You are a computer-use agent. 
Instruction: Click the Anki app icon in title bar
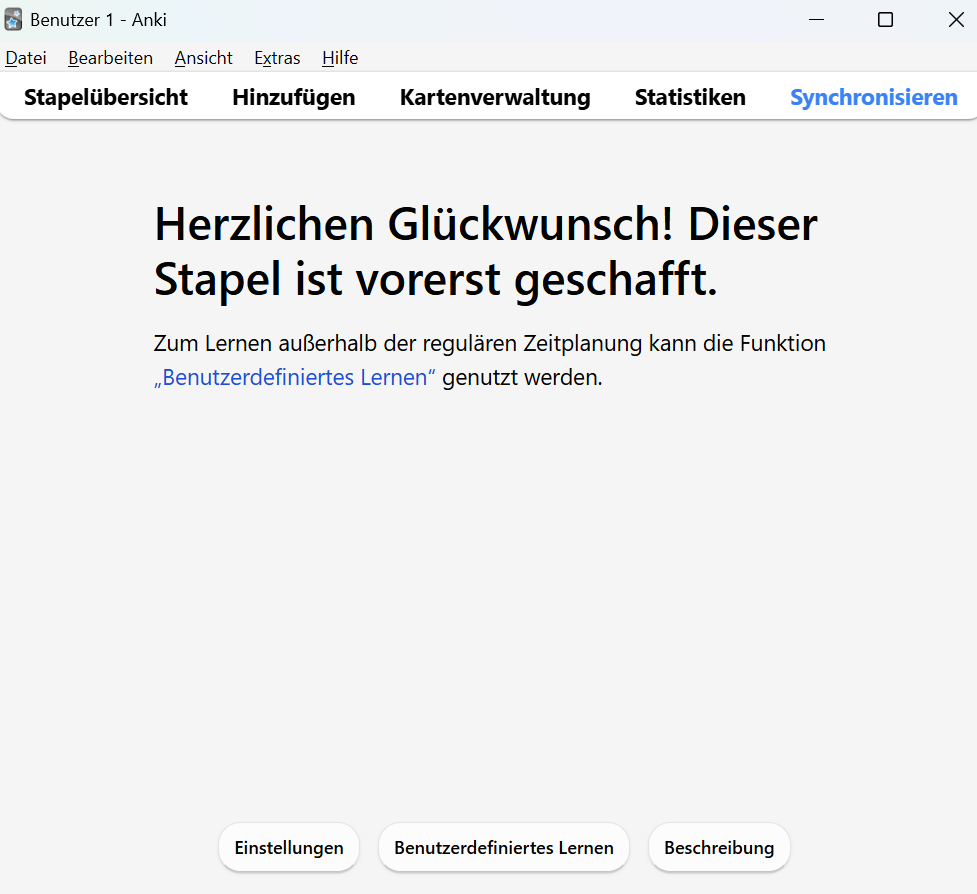(13, 20)
